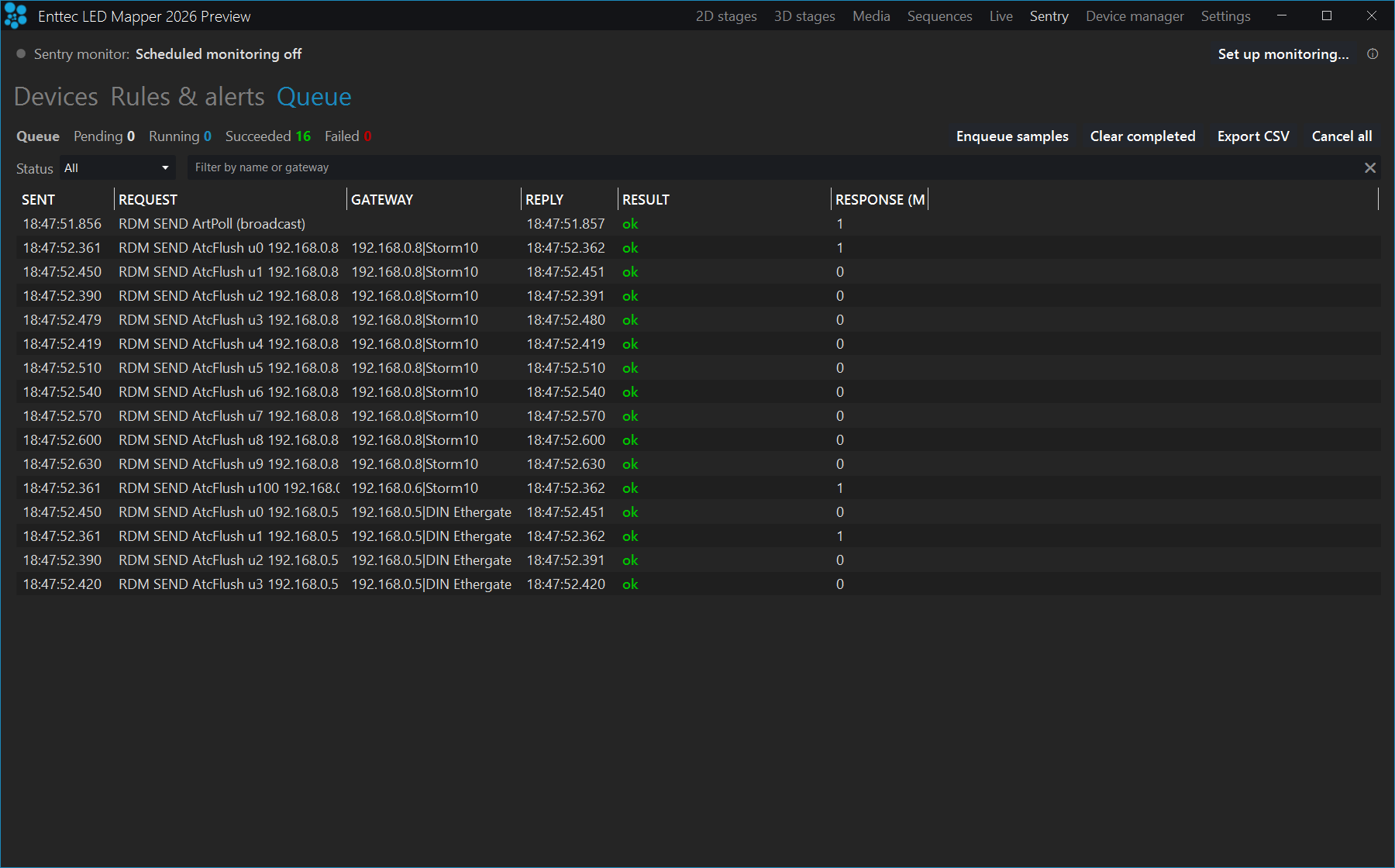Screen dimensions: 1395x868
Task: Click gateway cell 192.168.0.6|Storm10
Action: tap(415, 488)
